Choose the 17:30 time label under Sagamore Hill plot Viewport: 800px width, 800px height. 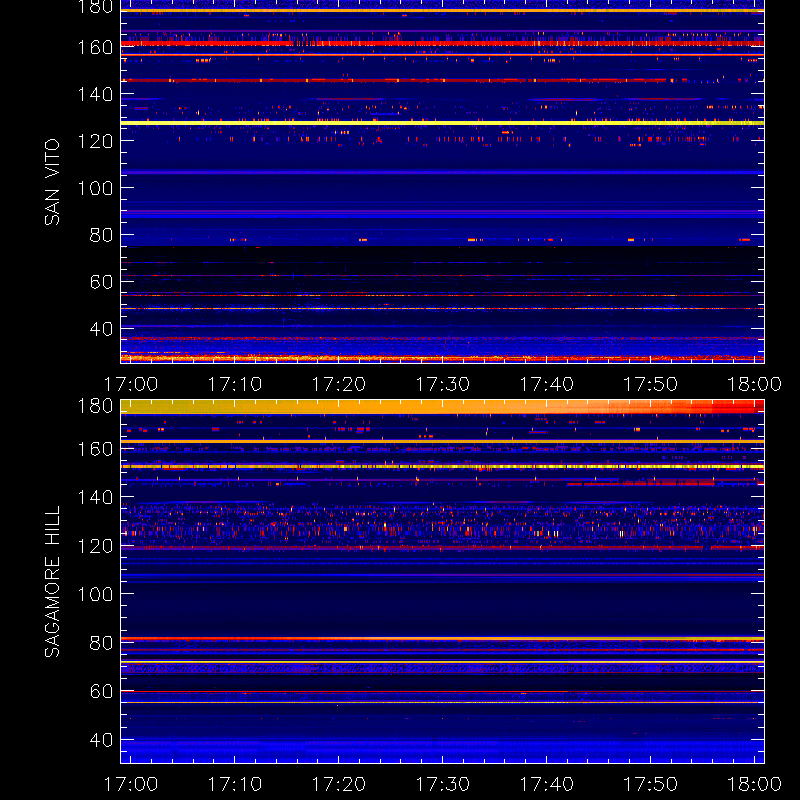(442, 784)
